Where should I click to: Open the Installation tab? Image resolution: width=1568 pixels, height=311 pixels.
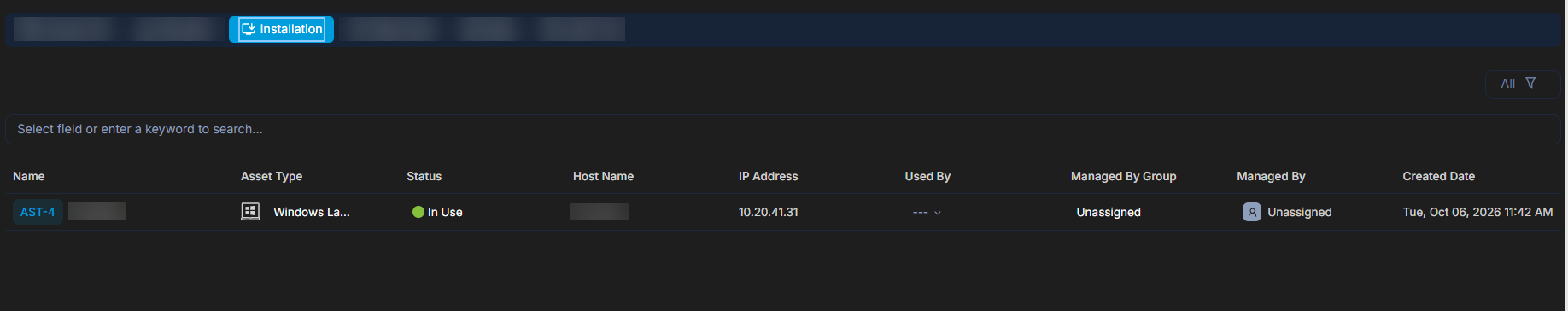[281, 29]
